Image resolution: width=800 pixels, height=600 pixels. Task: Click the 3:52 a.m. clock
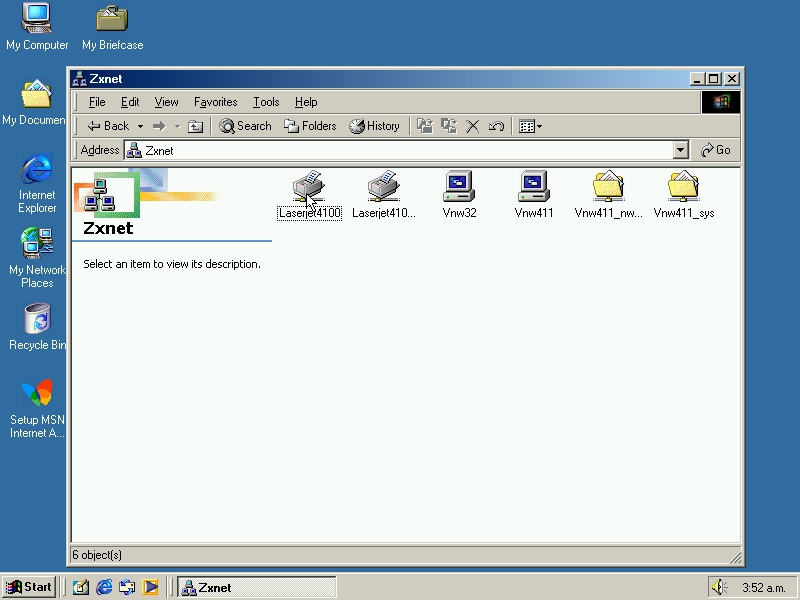763,588
